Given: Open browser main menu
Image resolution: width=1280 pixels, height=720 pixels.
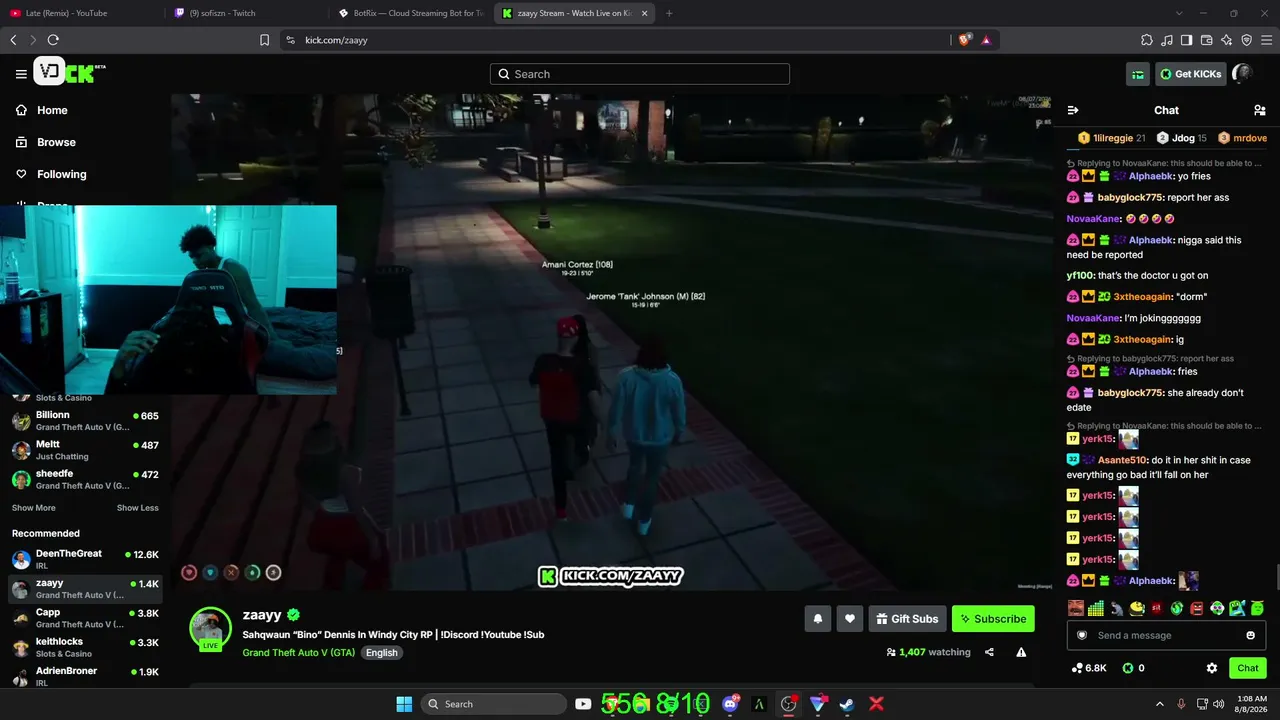Looking at the screenshot, I should coord(1266,40).
